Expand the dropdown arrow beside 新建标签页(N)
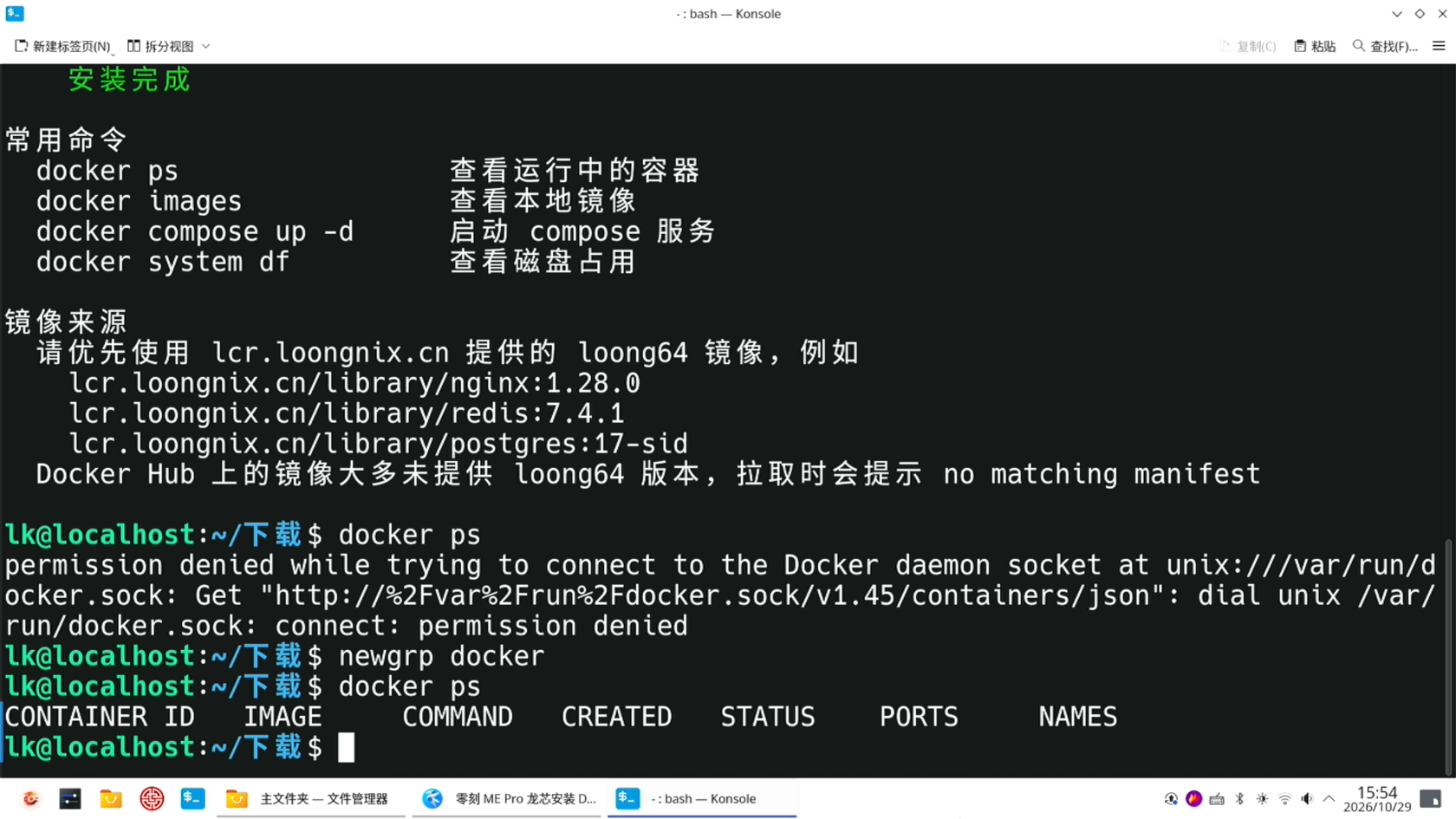 click(x=113, y=54)
